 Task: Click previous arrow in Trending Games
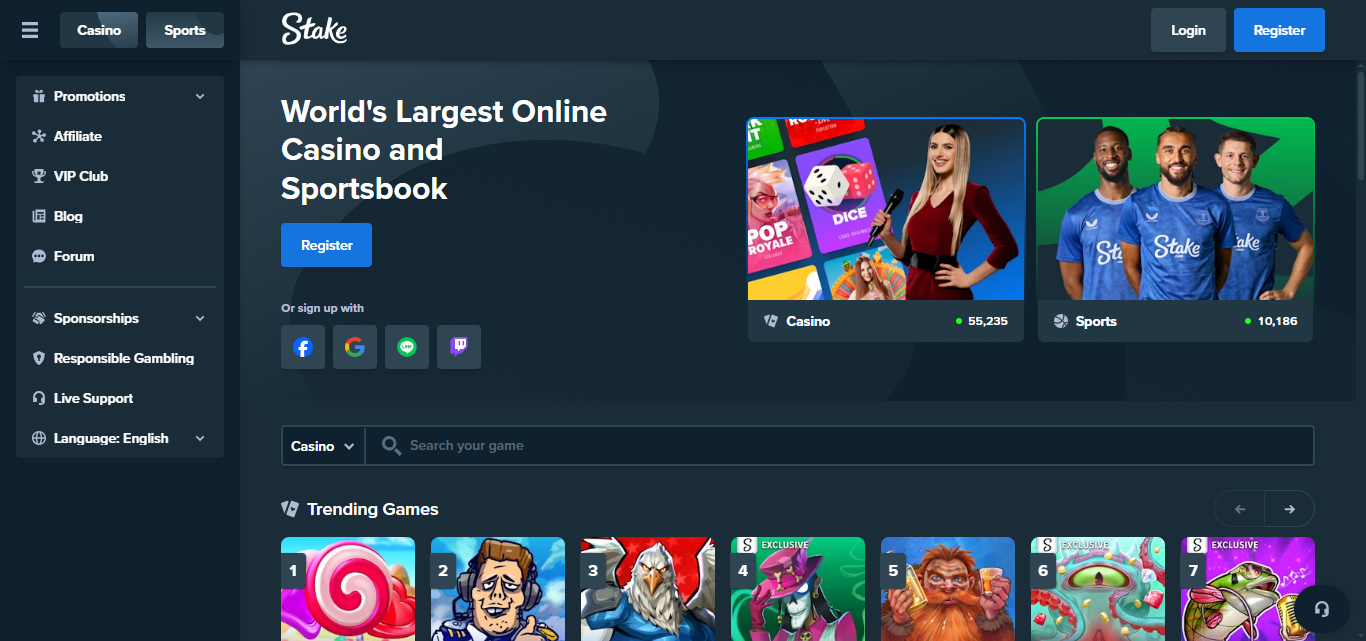(1240, 509)
